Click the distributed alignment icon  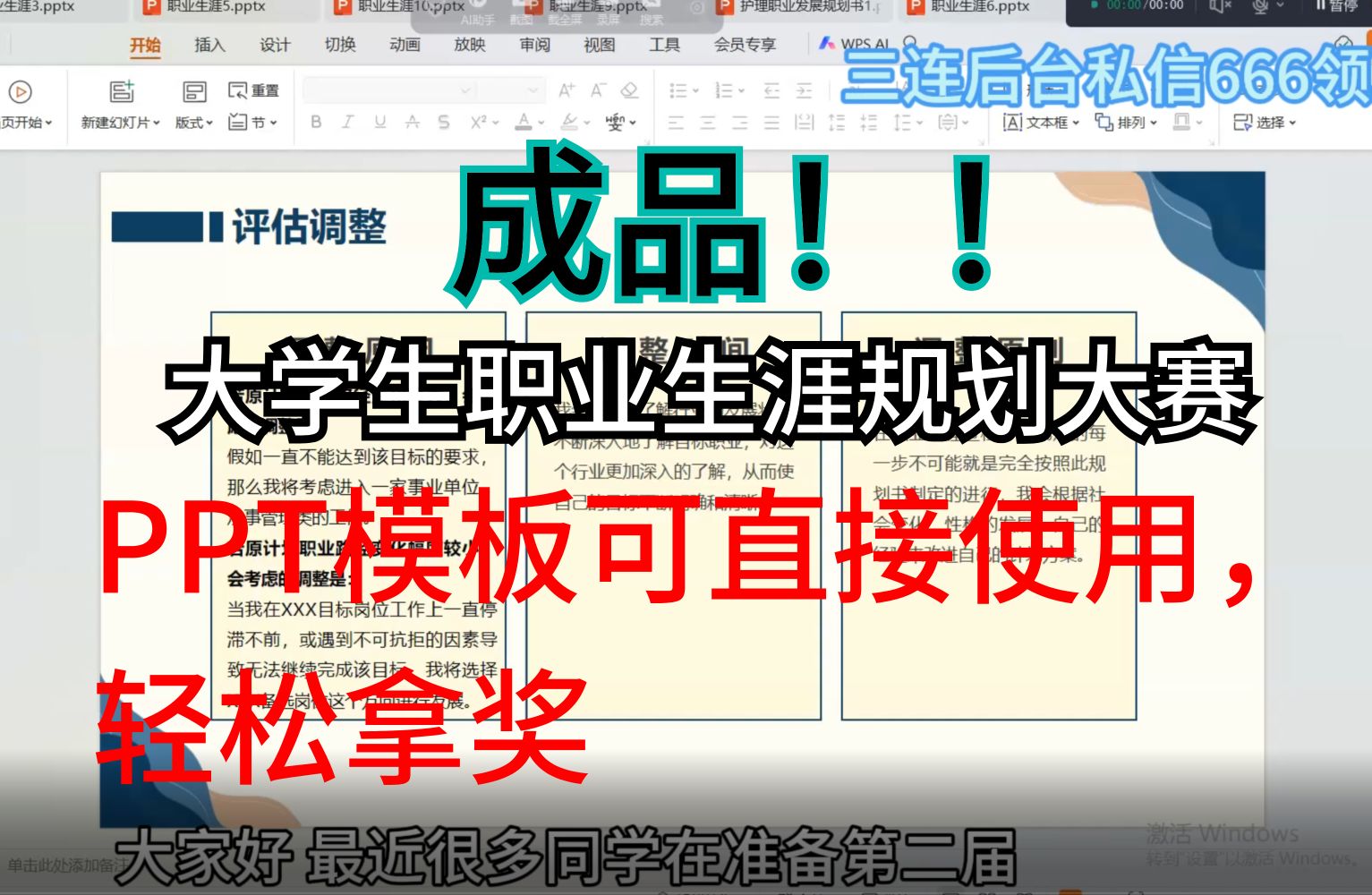point(805,123)
